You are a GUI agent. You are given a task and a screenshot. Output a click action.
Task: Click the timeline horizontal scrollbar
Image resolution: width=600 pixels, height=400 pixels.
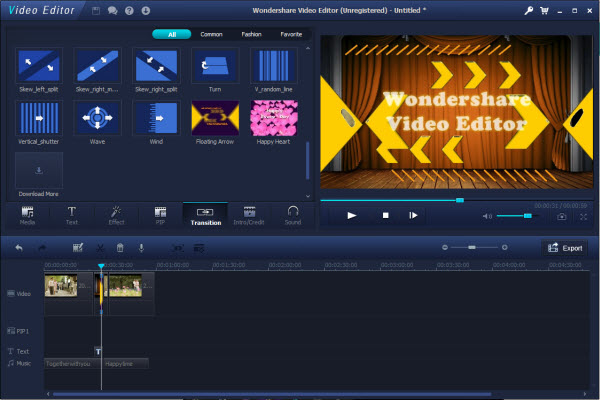[272, 394]
